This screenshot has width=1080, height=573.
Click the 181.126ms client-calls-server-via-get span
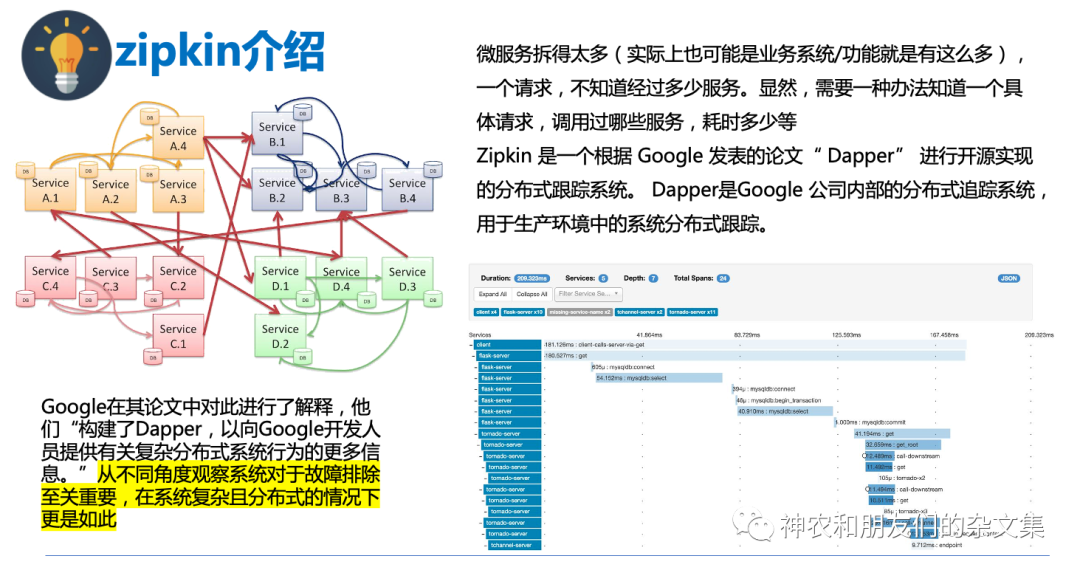pyautogui.click(x=754, y=344)
